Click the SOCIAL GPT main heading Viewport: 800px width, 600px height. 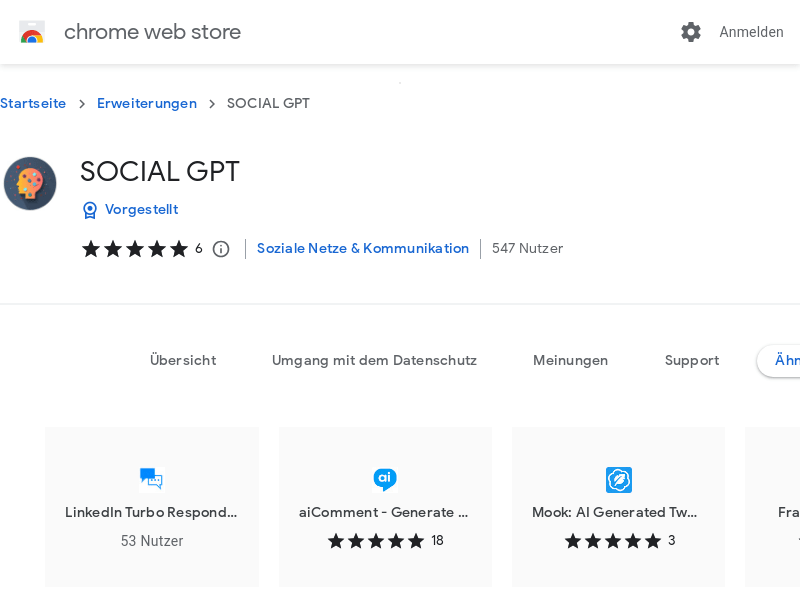pos(160,171)
